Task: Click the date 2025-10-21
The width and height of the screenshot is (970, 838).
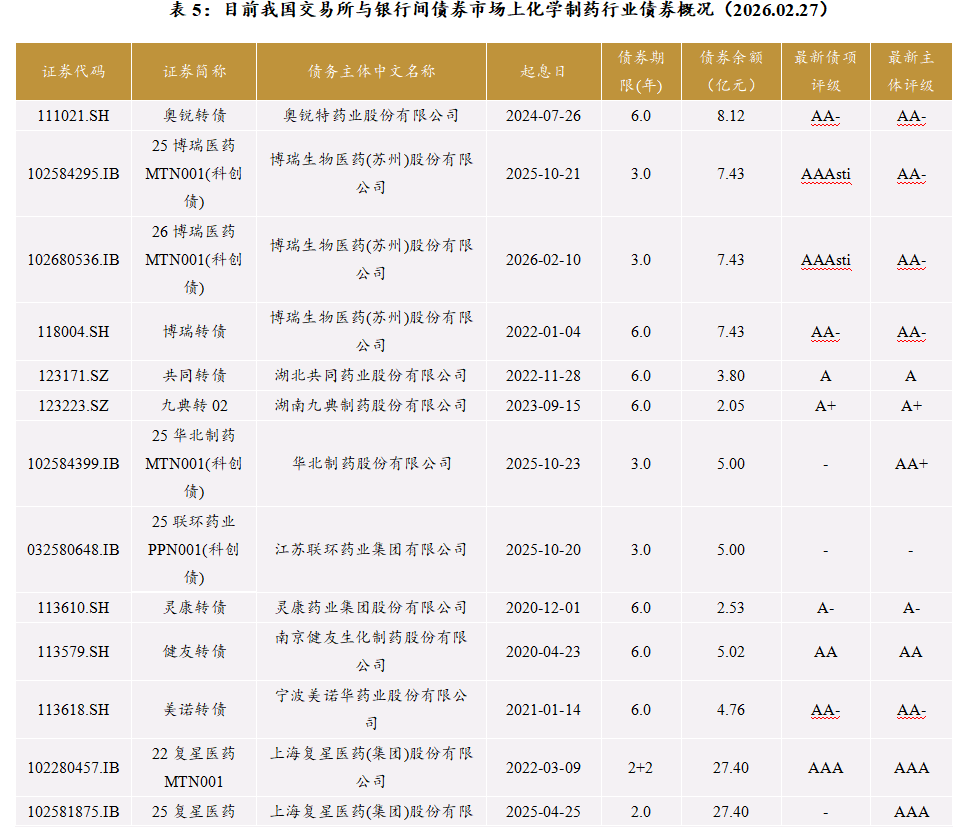Action: (x=543, y=174)
